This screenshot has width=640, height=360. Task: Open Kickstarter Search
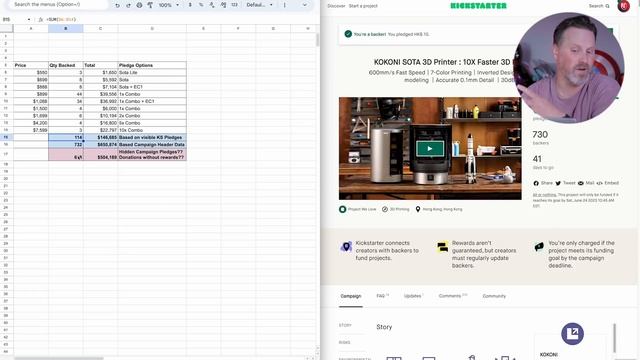[599, 6]
